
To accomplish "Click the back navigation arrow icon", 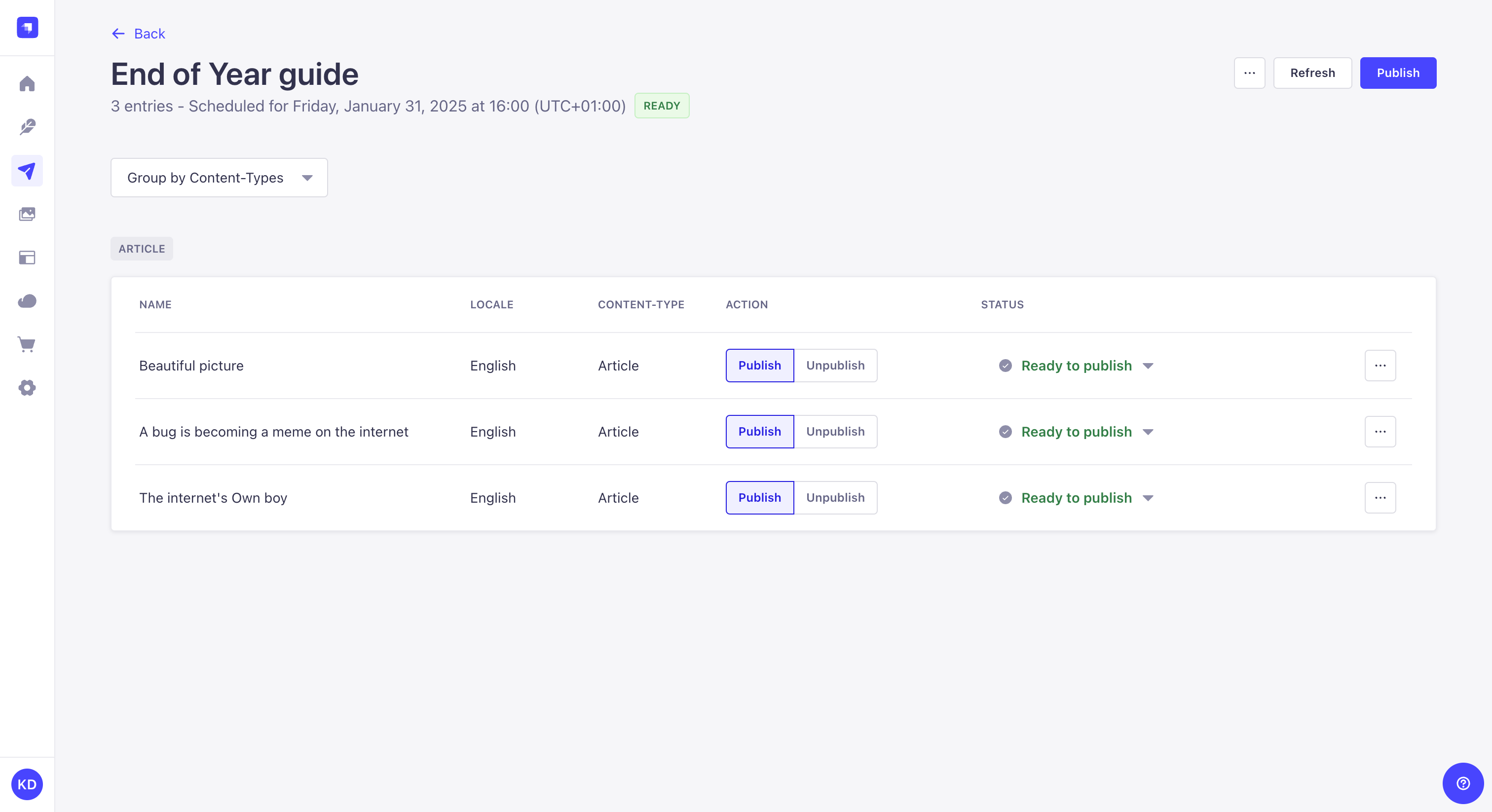I will coord(118,33).
